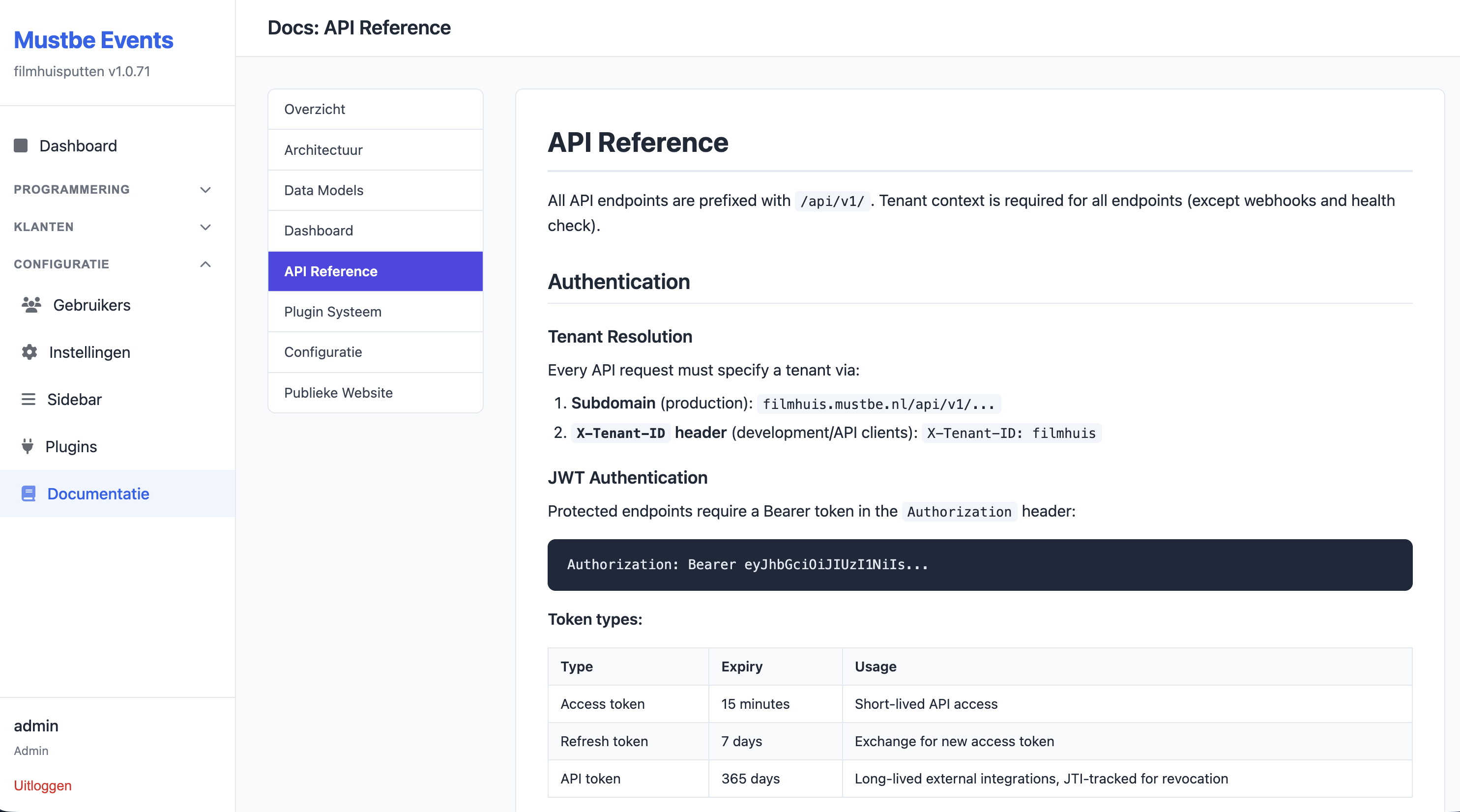Open the Plugin Systeem docs page

point(375,312)
